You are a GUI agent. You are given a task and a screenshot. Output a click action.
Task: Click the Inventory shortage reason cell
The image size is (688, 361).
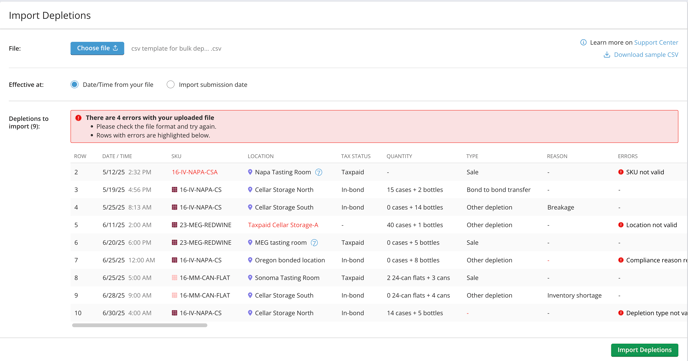click(574, 295)
